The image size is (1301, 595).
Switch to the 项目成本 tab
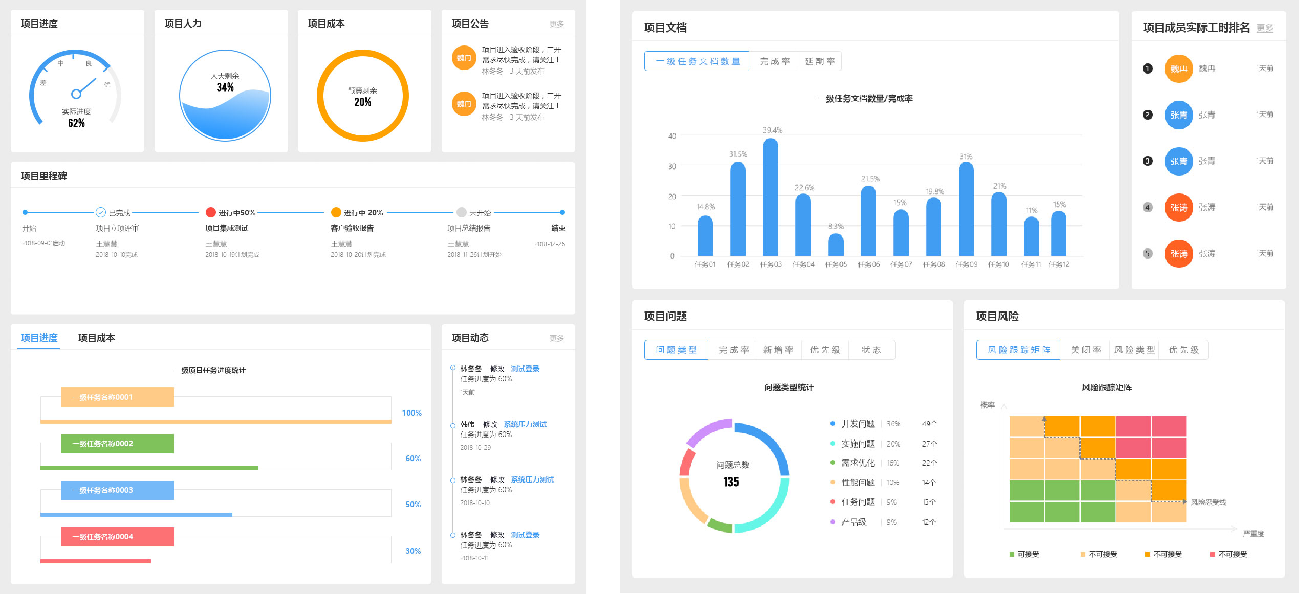click(x=96, y=338)
